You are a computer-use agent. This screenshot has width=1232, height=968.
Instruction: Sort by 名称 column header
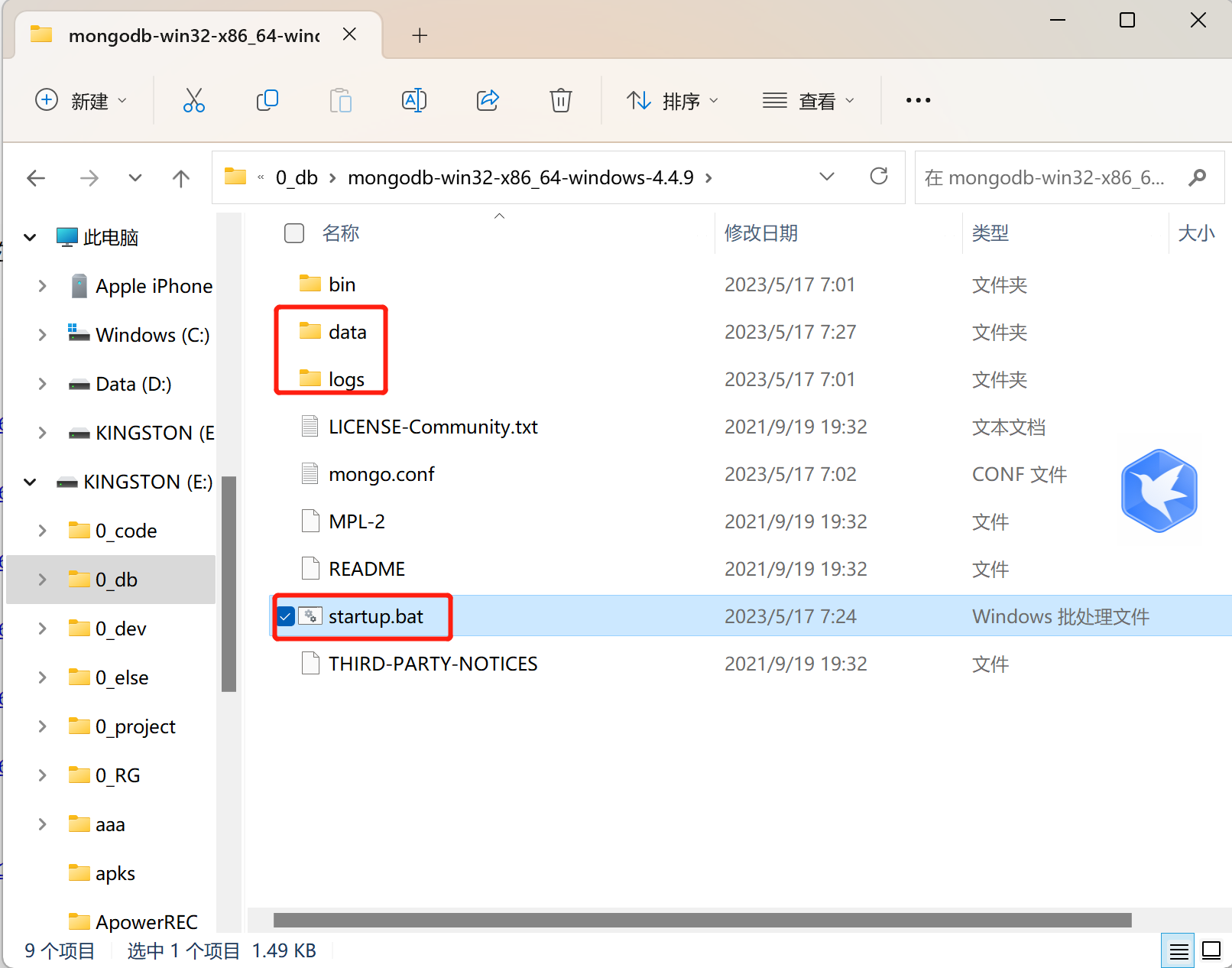(x=341, y=233)
